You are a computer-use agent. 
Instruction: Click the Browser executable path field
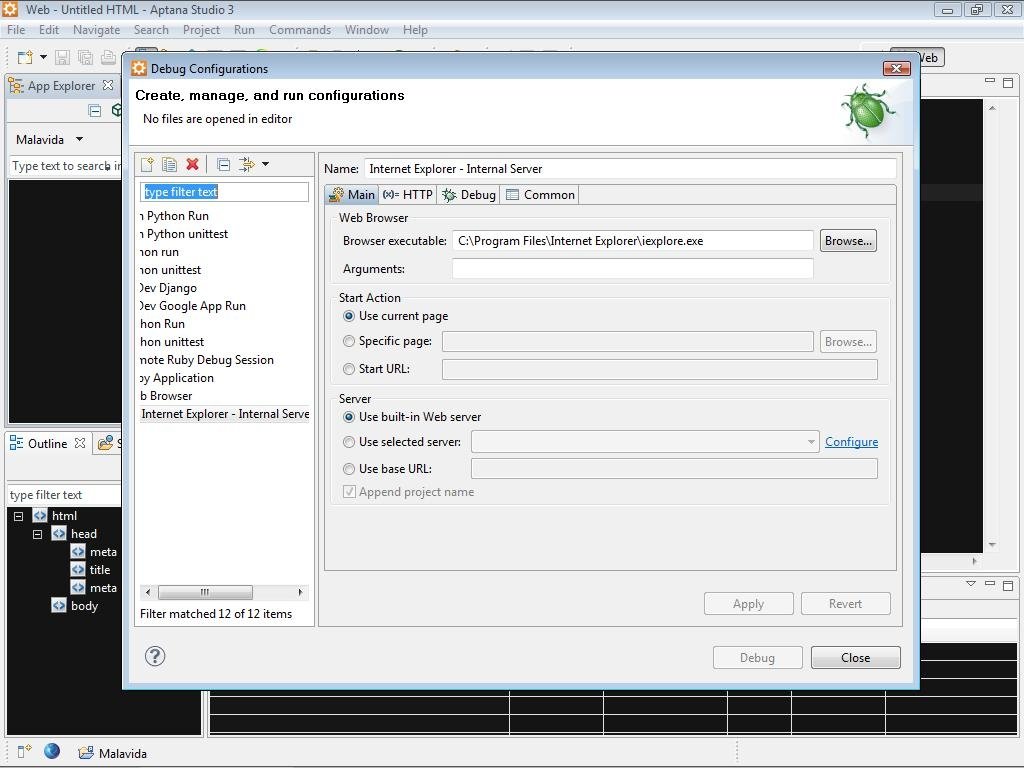pyautogui.click(x=633, y=241)
